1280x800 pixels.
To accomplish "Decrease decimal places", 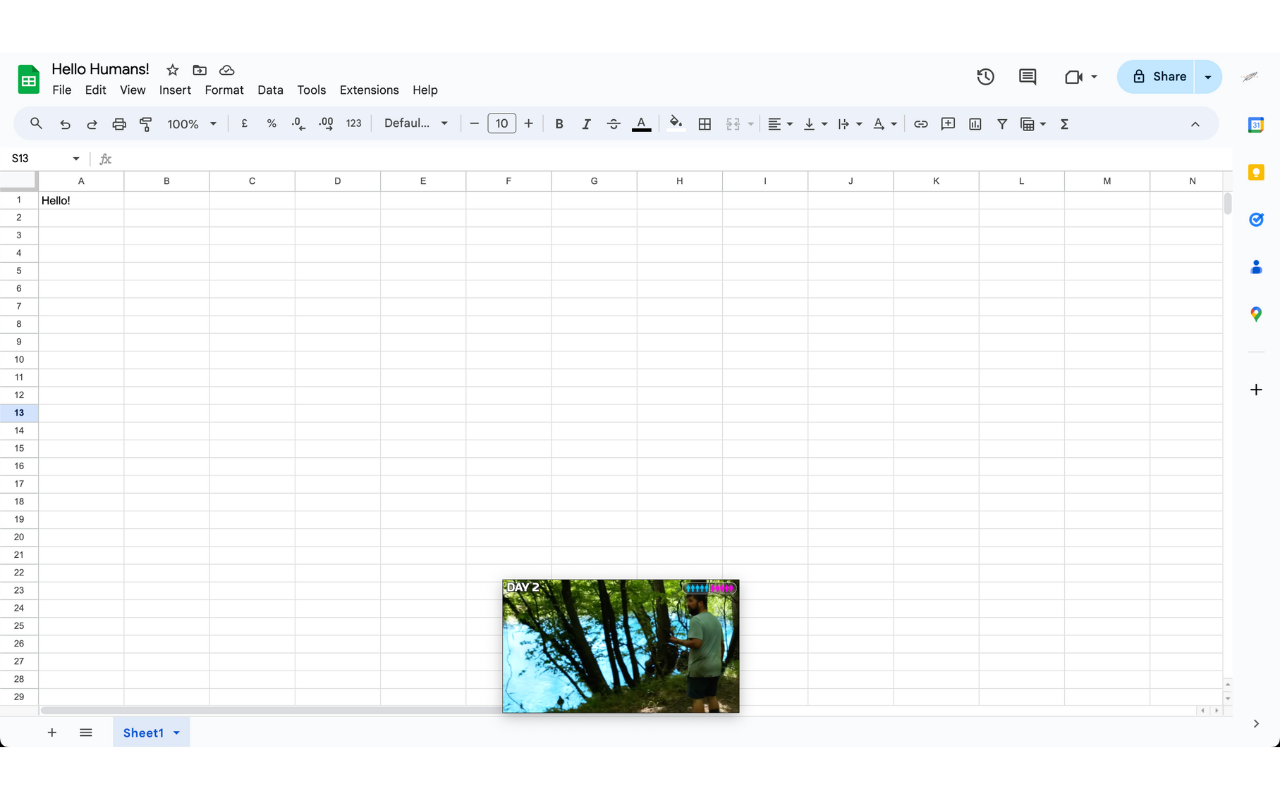I will 298,124.
